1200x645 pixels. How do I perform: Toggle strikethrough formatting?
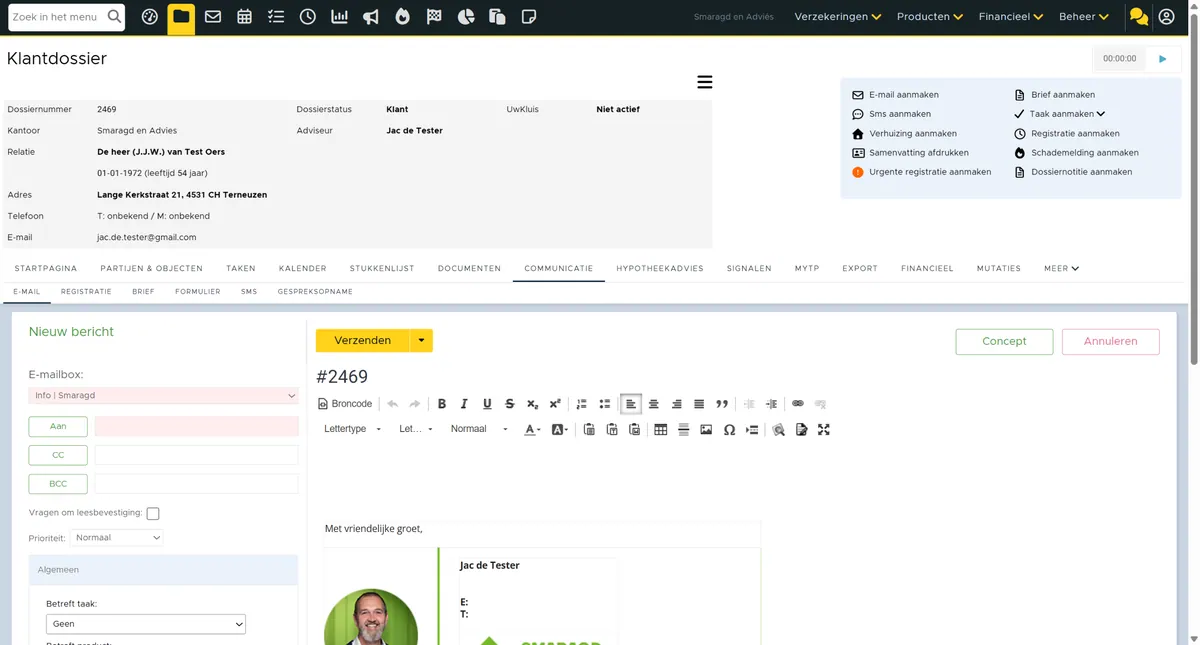(510, 404)
